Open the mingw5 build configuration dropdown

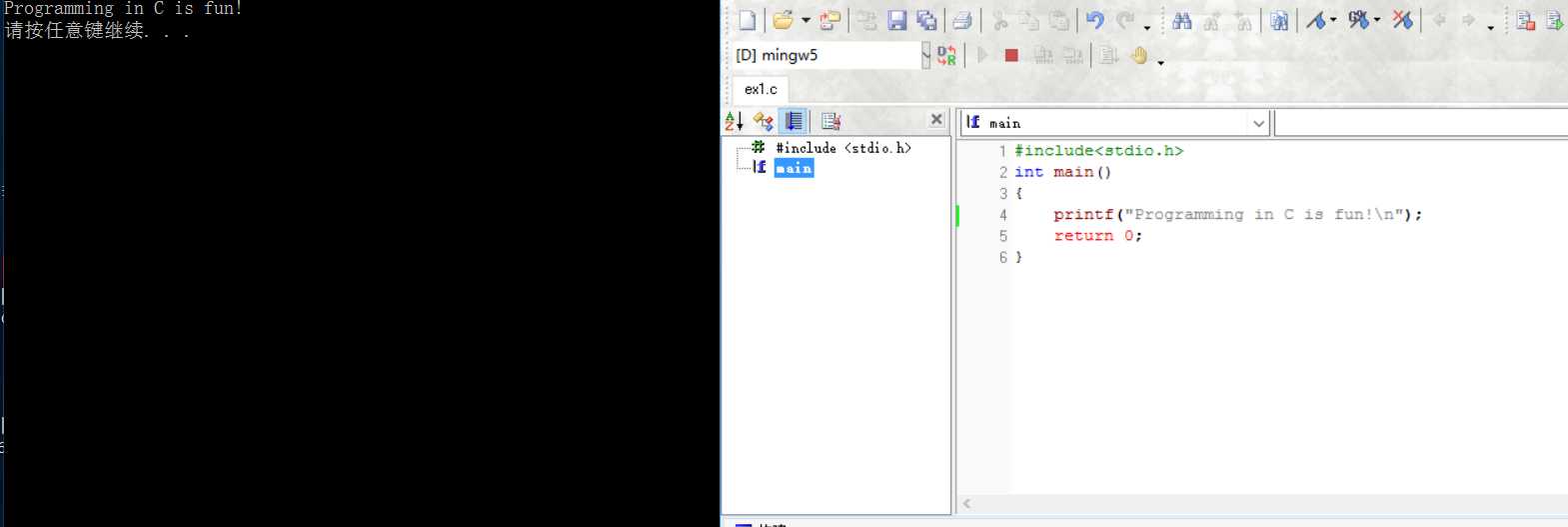click(925, 56)
